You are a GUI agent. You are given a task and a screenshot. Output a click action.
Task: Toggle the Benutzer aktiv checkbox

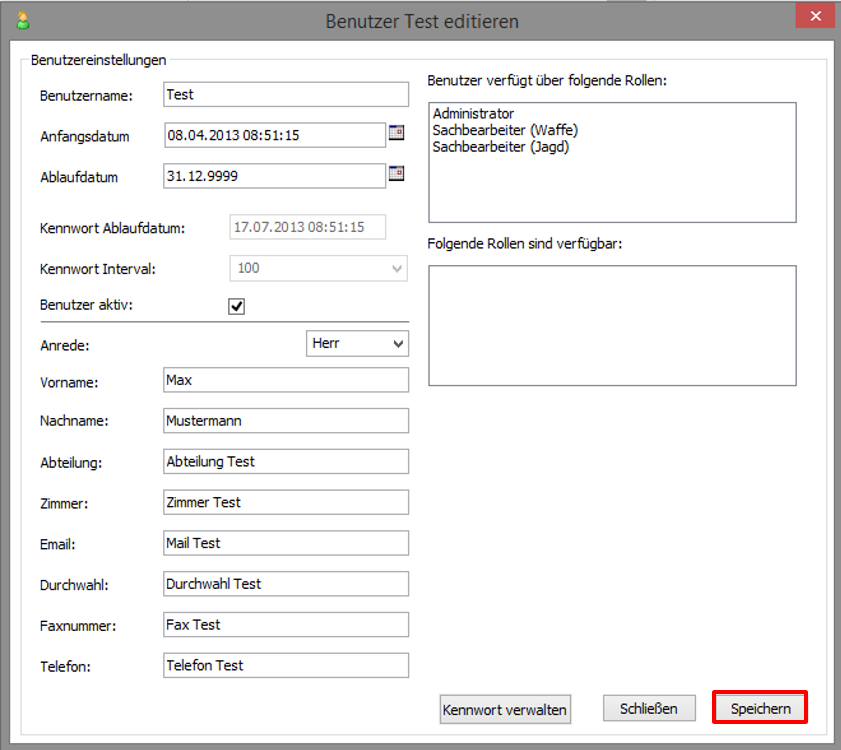click(237, 306)
